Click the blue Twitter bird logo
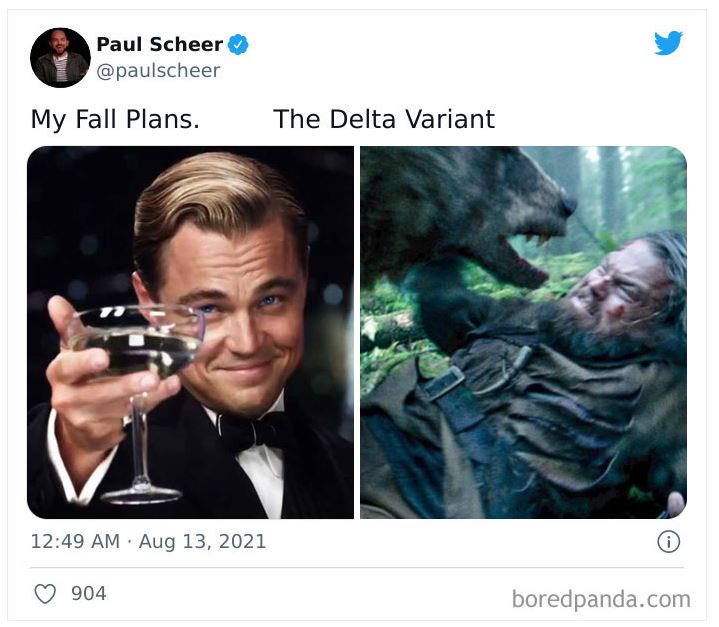Image resolution: width=719 pixels, height=627 pixels. [x=667, y=43]
